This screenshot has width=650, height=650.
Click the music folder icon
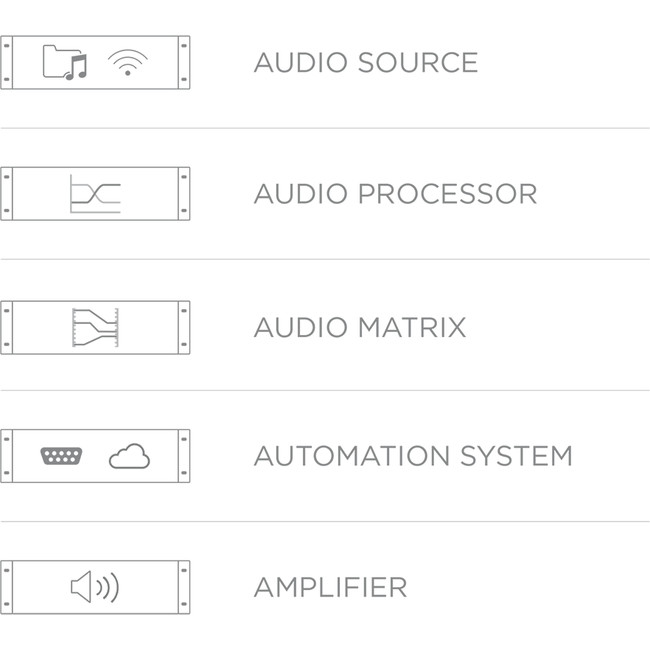[65, 63]
